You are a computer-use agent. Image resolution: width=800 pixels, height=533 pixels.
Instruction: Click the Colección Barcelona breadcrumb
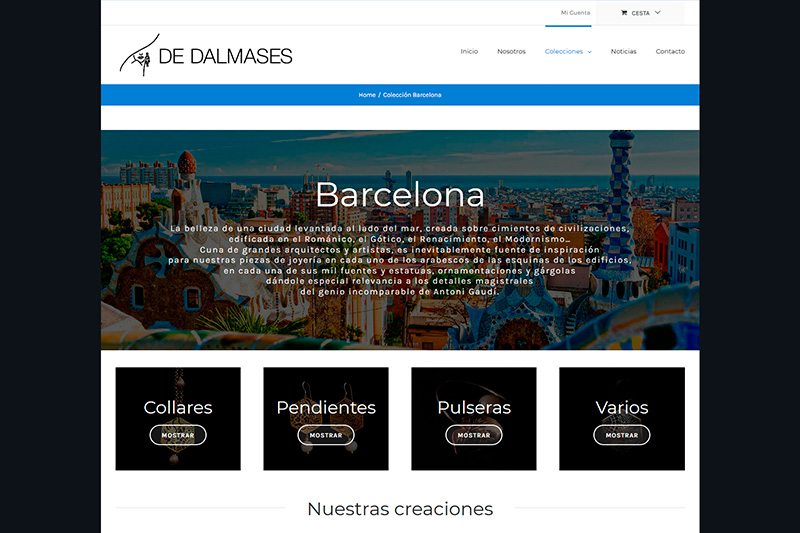click(412, 95)
